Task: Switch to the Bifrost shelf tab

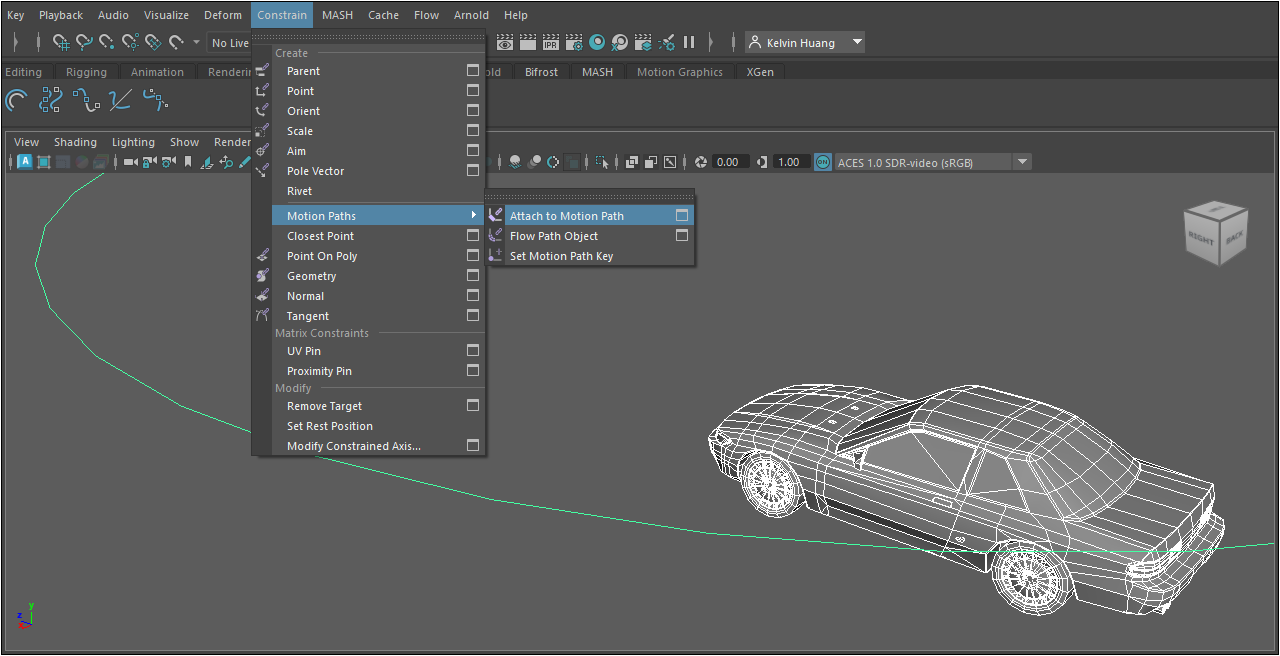Action: [x=541, y=72]
